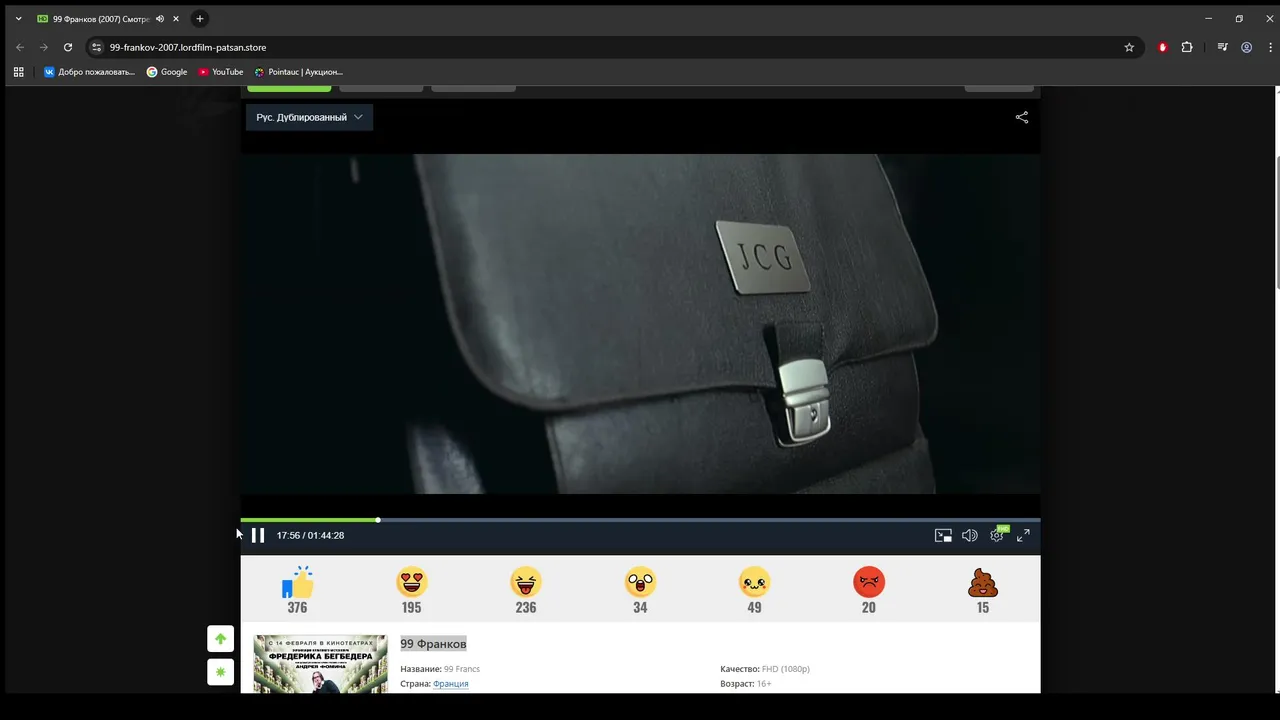This screenshot has height=720, width=1280.
Task: Enter fullscreen with the expand icon
Action: point(1023,536)
